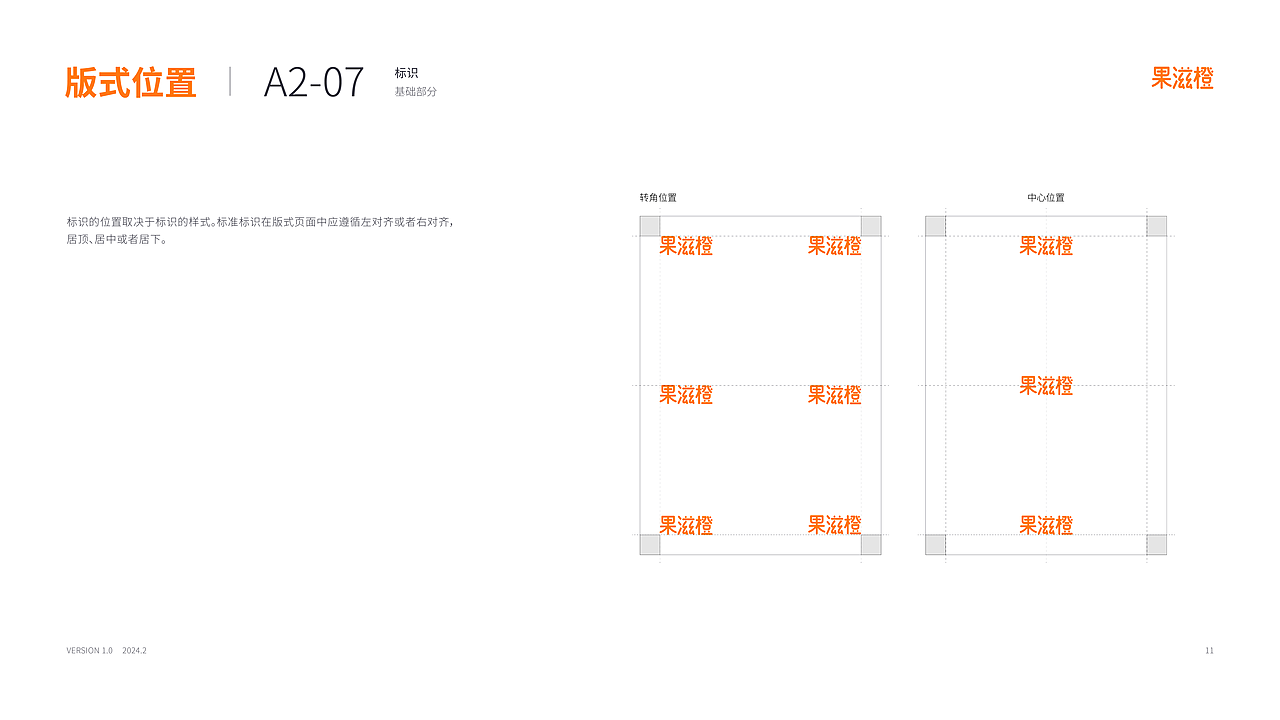Click the 转角位置 diagram label
The height and width of the screenshot is (720, 1280).
658,198
